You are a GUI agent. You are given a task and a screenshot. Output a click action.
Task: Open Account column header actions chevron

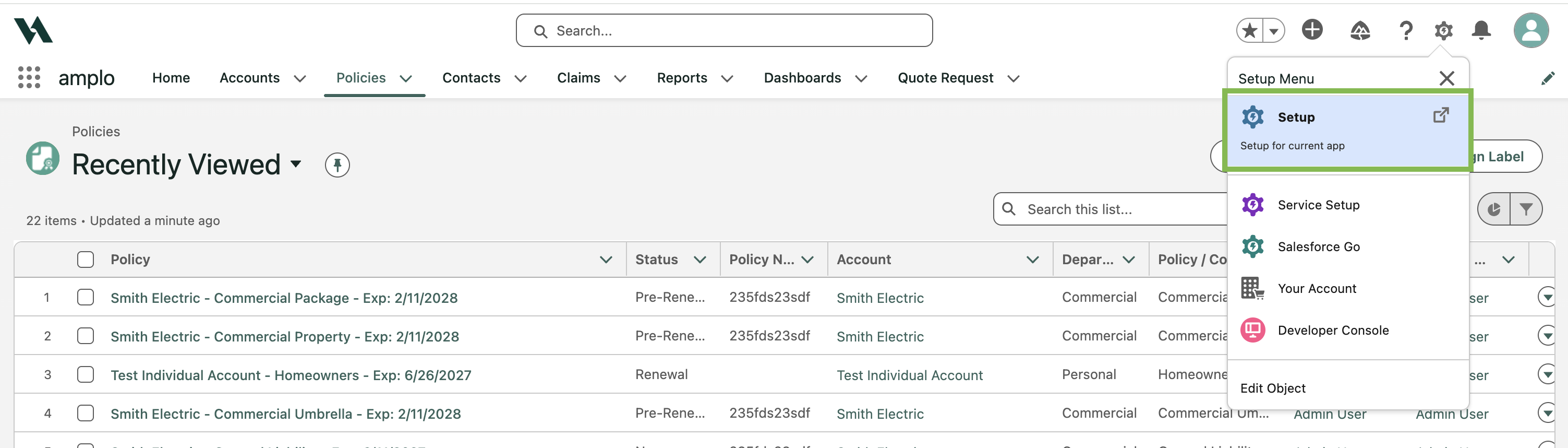tap(1032, 260)
